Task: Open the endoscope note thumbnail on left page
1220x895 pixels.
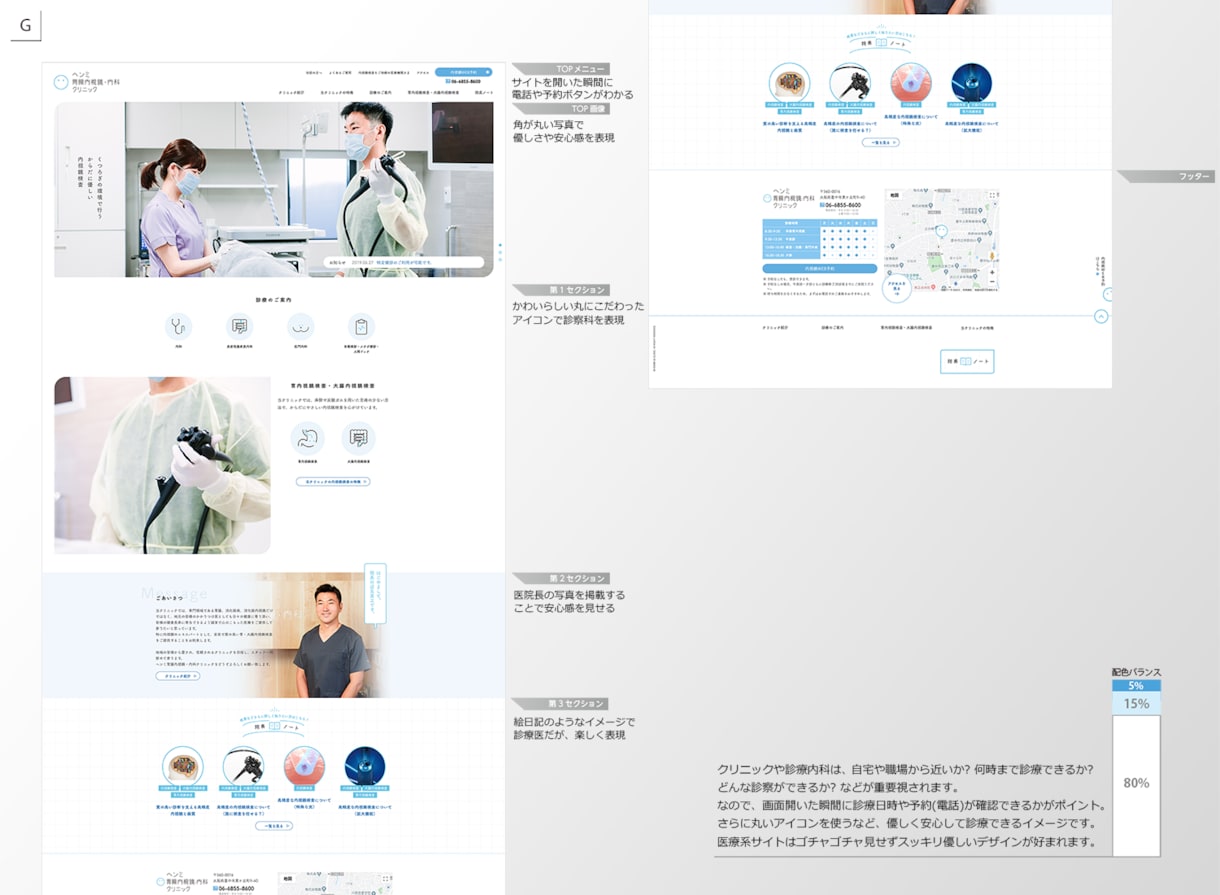Action: (x=243, y=766)
